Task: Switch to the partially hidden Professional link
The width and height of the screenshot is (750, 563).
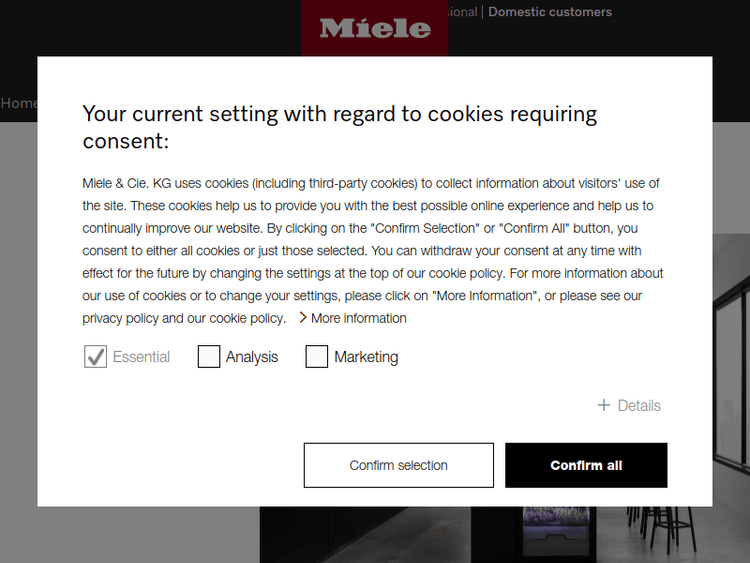Action: pos(463,12)
